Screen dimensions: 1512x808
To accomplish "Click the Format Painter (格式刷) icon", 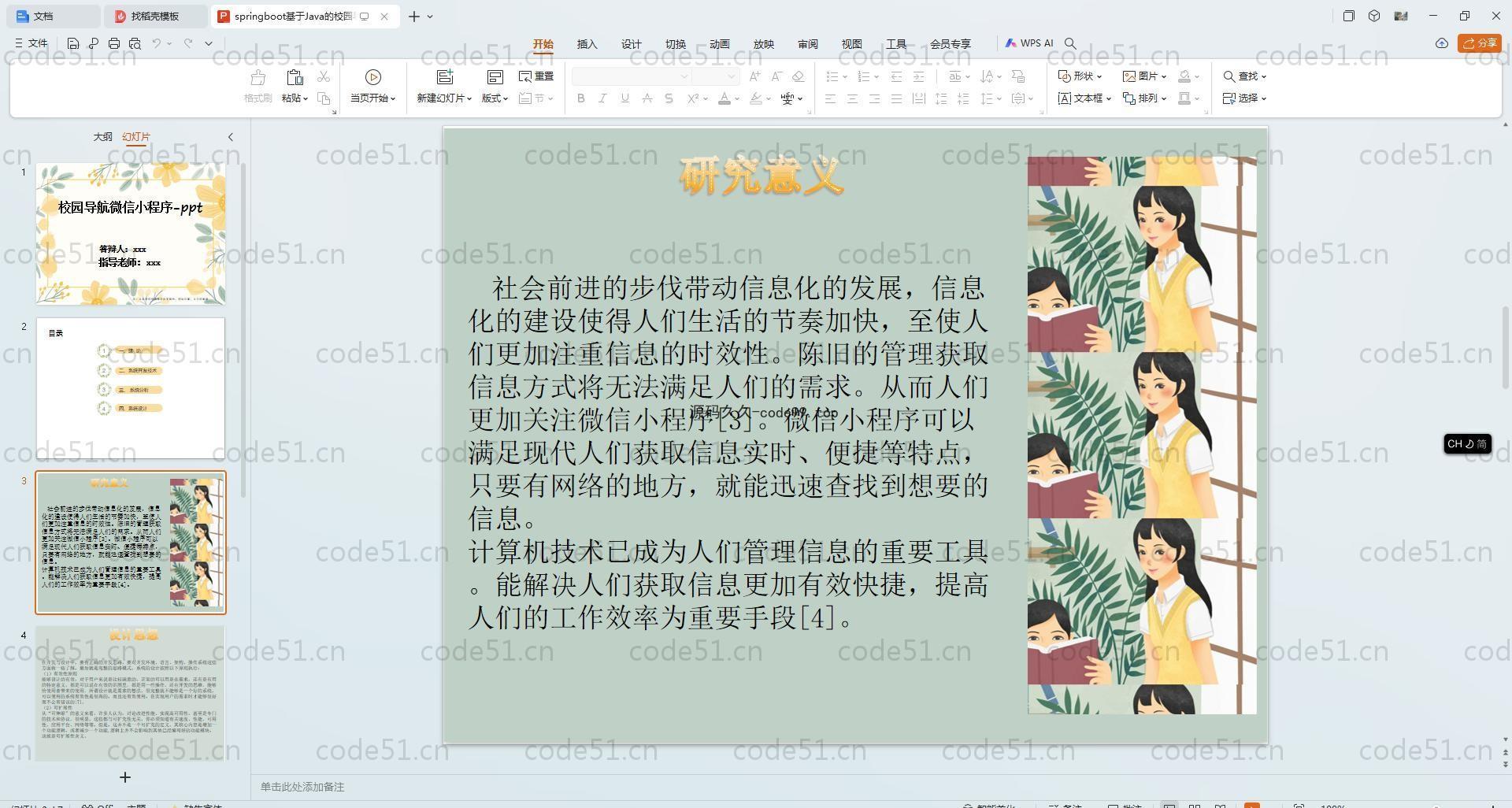I will (x=258, y=77).
